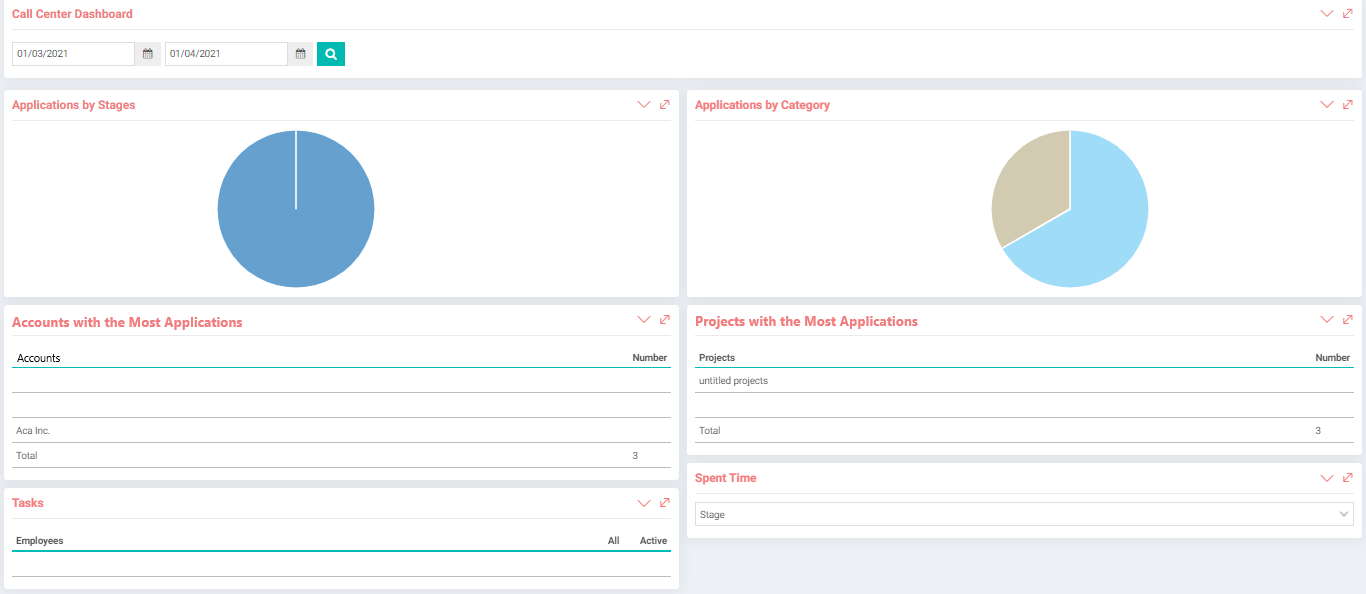This screenshot has height=594, width=1366.
Task: Maximize the Tasks panel
Action: (x=665, y=503)
